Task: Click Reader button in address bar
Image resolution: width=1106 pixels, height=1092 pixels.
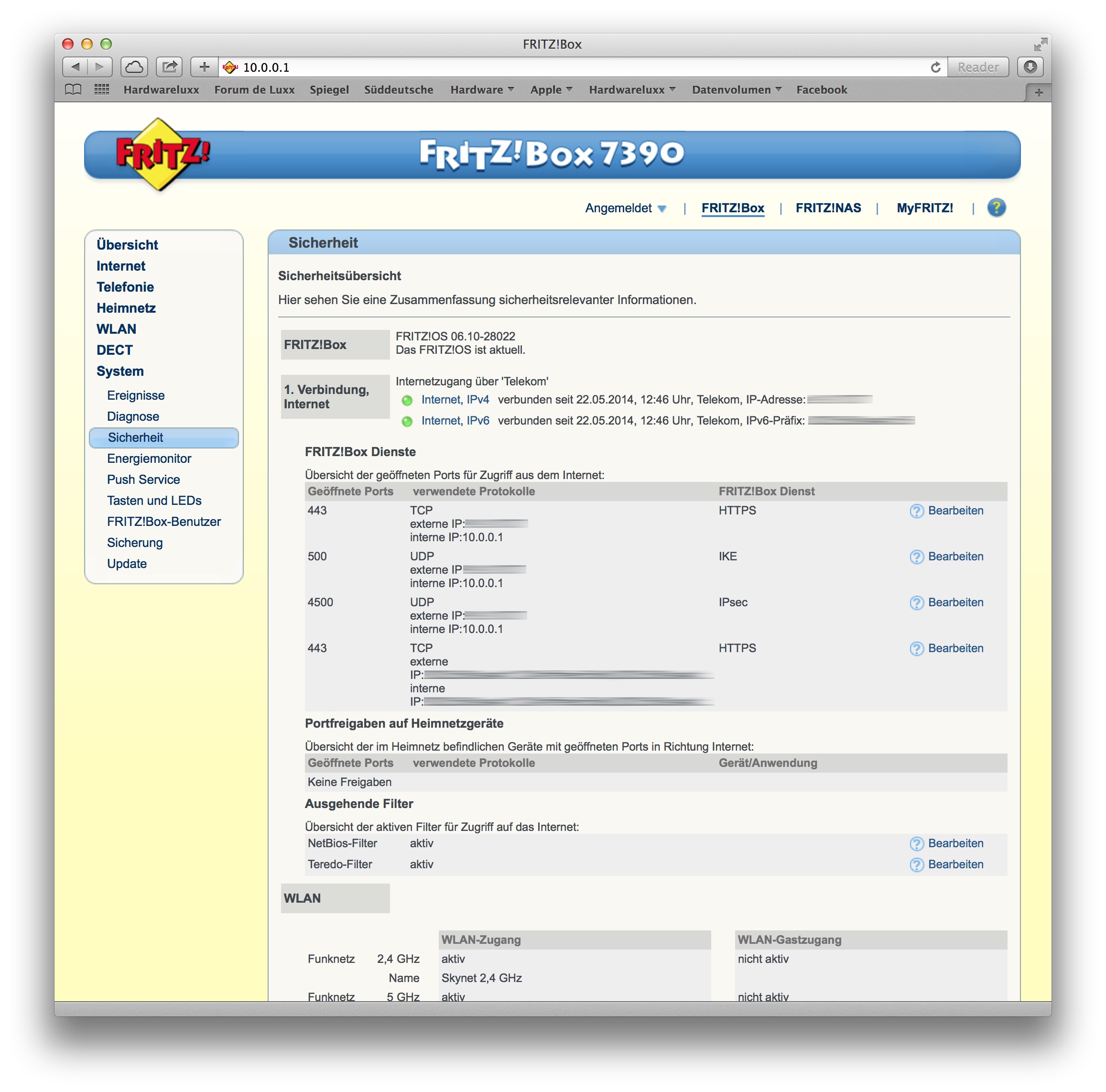Action: (x=978, y=67)
